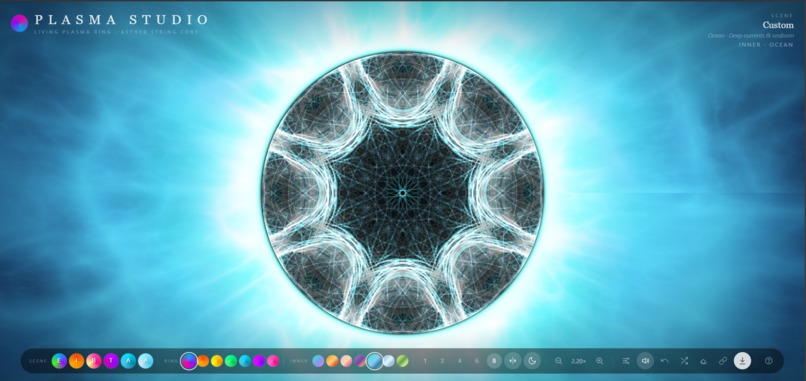The height and width of the screenshot is (381, 806).
Task: Toggle the moon dark mode button
Action: pyautogui.click(x=532, y=361)
